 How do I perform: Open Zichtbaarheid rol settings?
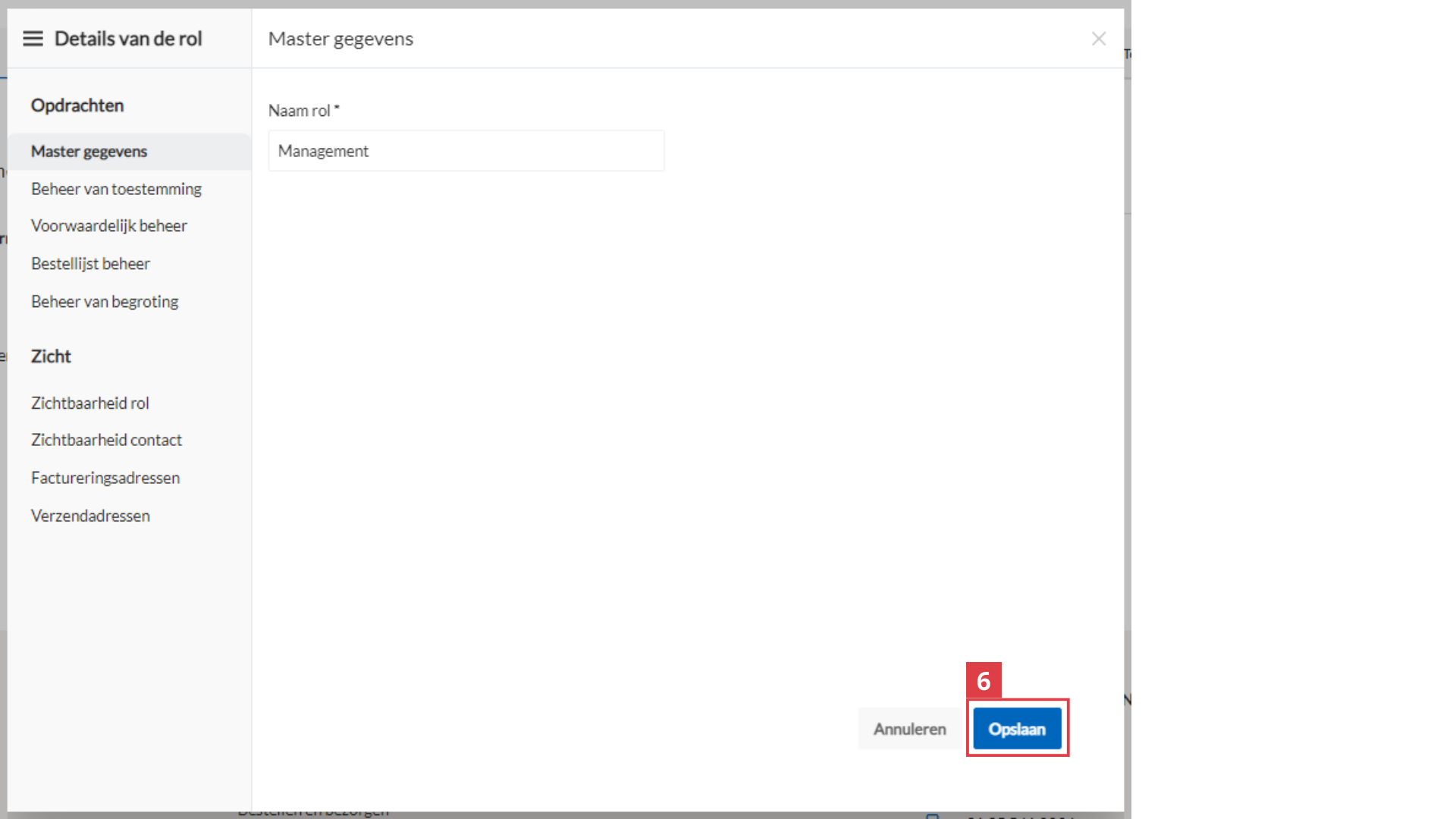click(90, 403)
